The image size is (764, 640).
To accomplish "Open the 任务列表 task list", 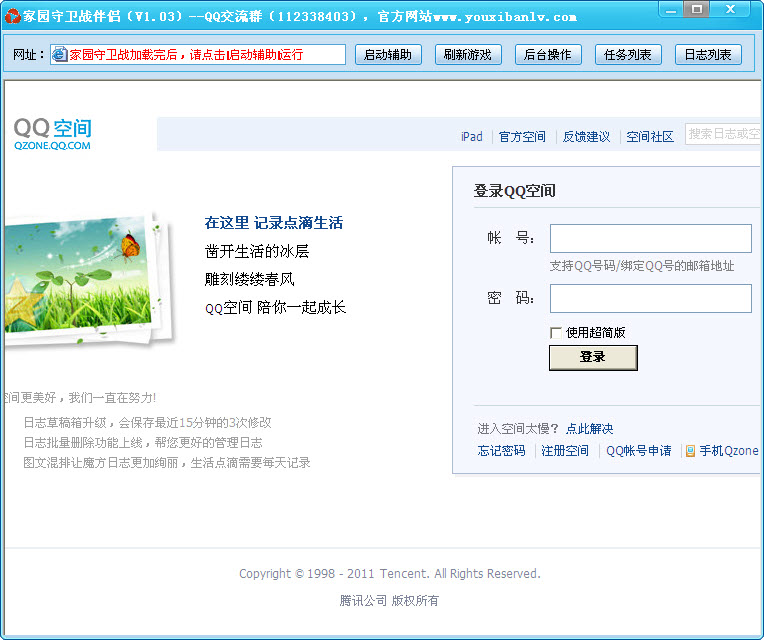I will 628,55.
